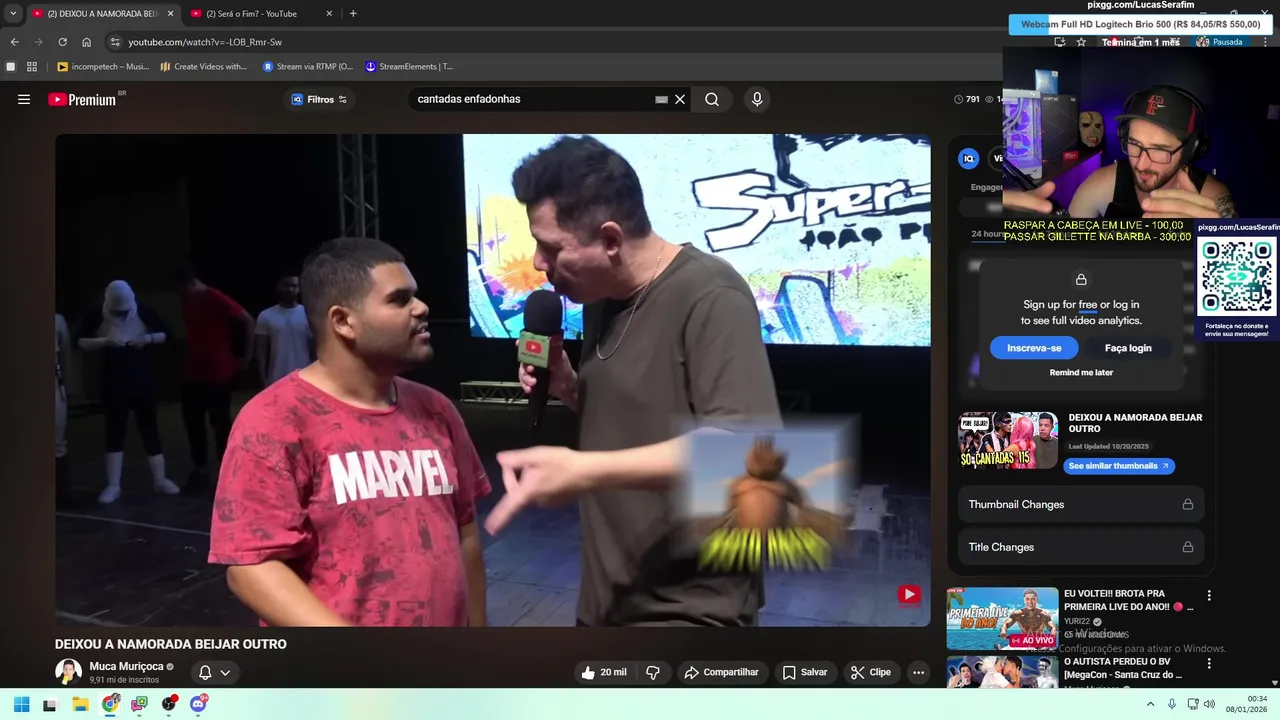Viewport: 1280px width, 720px height.
Task: Open the incompetech bookmark
Action: click(x=103, y=67)
